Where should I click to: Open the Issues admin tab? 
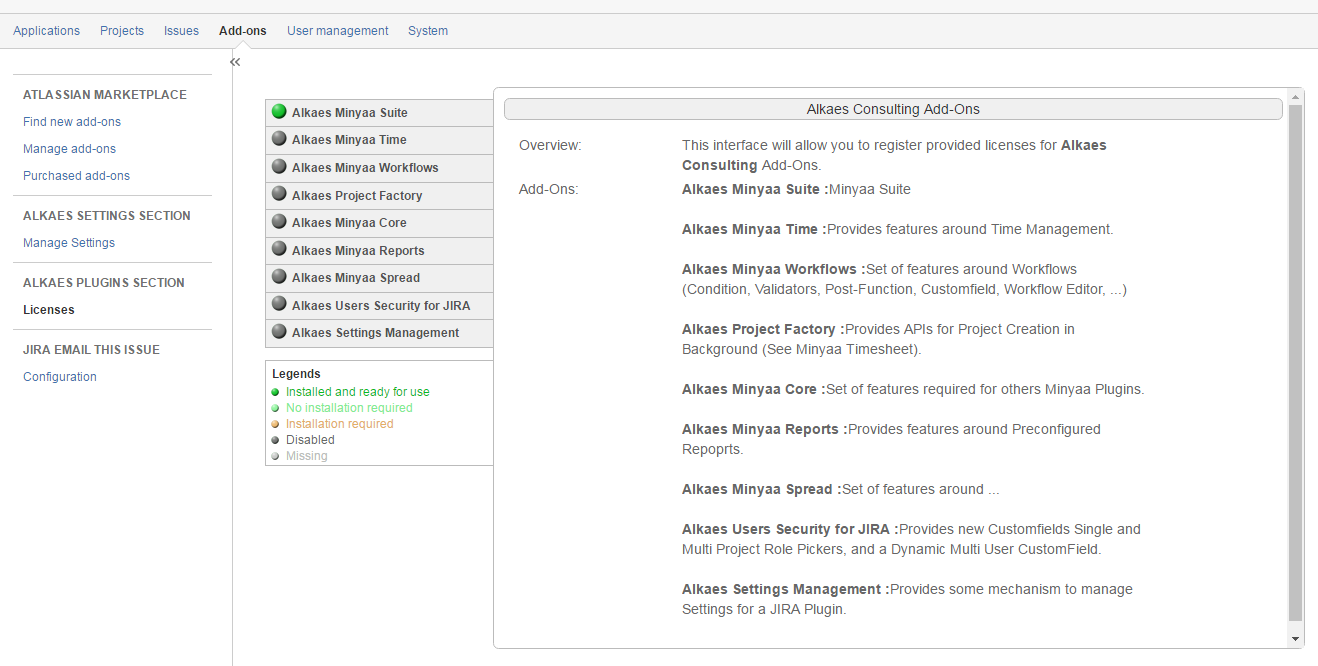(181, 31)
